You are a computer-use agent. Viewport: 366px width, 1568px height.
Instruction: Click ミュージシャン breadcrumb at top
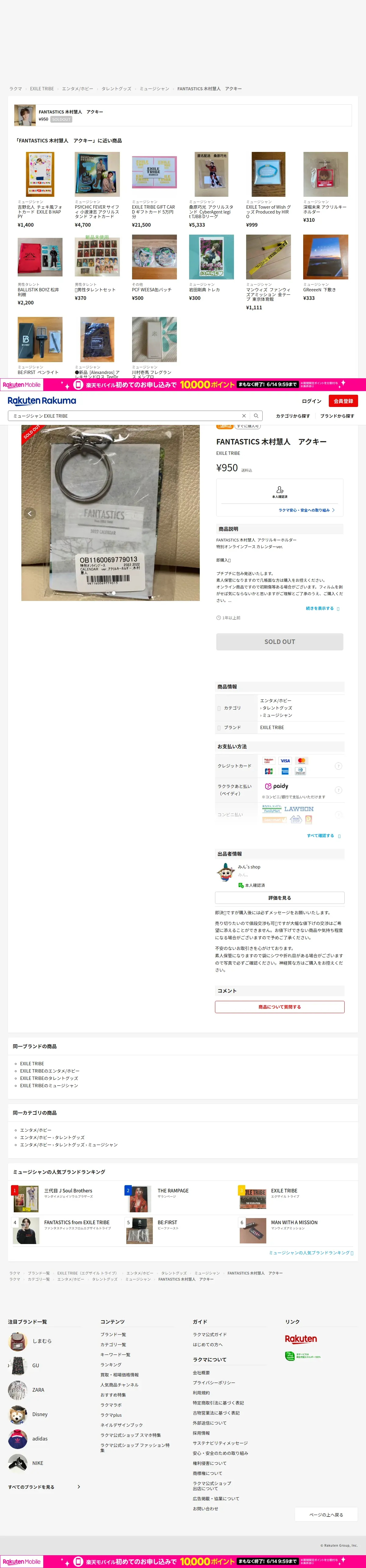(x=155, y=89)
